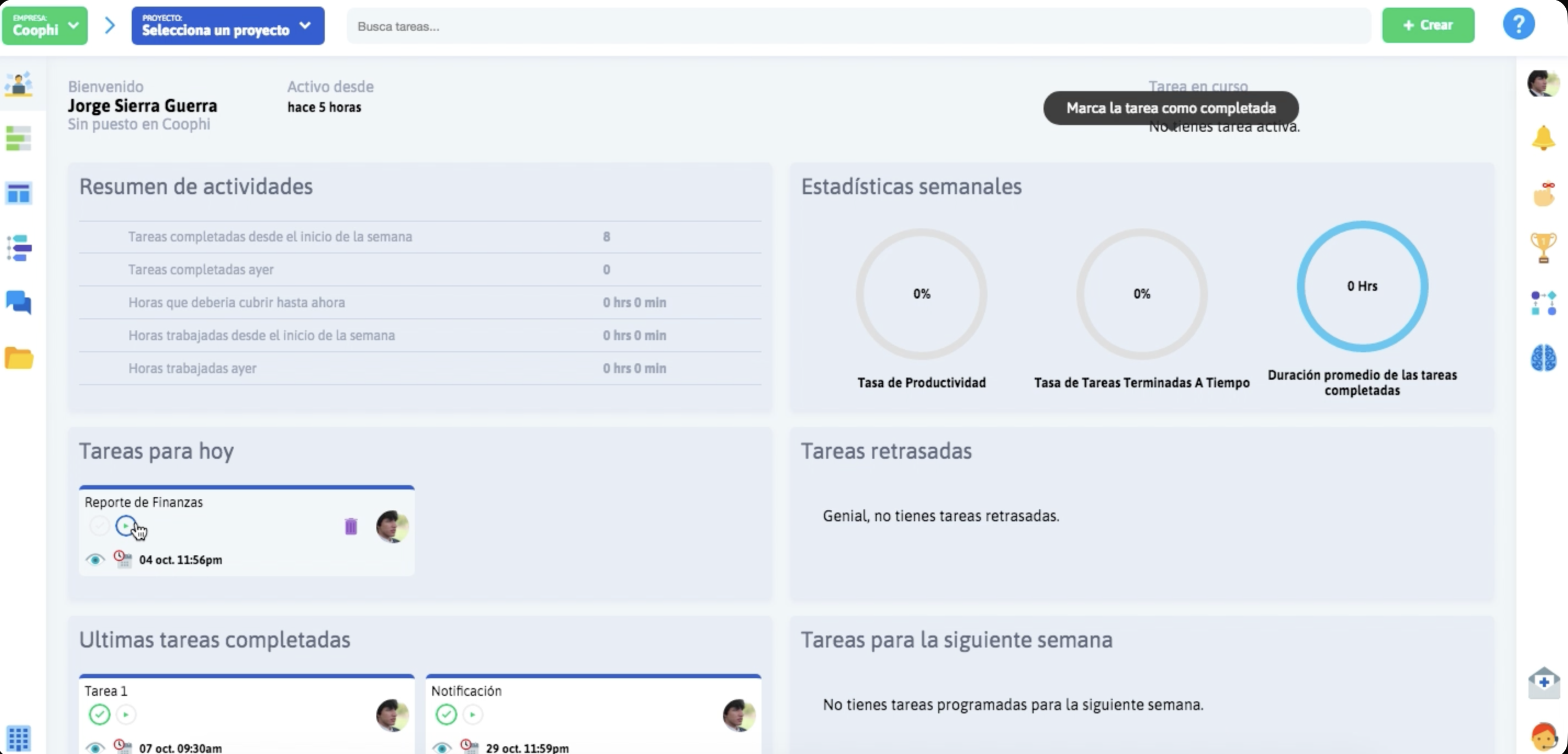
Task: Open the tasks list sidebar icon
Action: point(19,138)
